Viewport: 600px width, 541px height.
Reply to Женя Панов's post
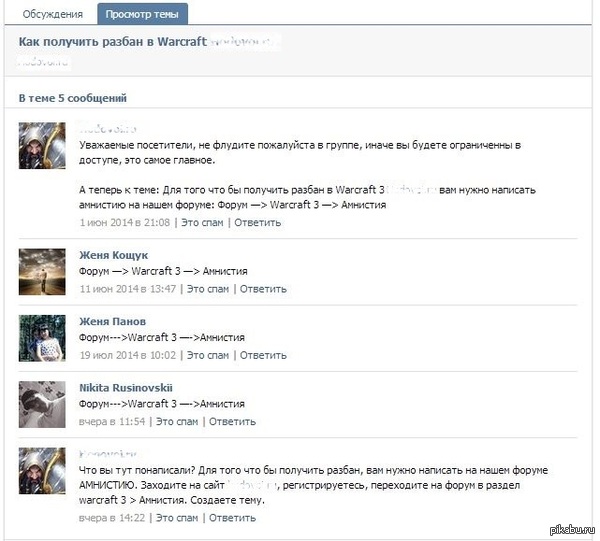pyautogui.click(x=263, y=355)
